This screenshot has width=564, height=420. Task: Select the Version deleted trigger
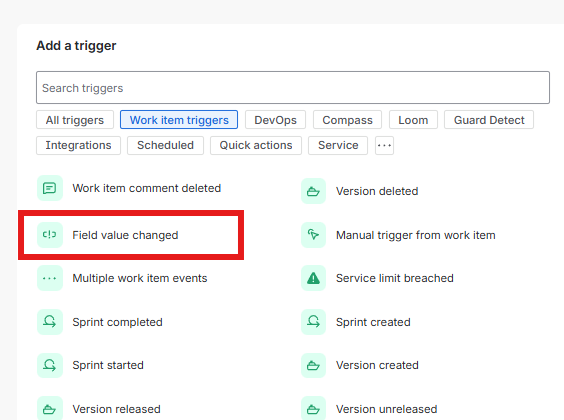click(x=360, y=191)
